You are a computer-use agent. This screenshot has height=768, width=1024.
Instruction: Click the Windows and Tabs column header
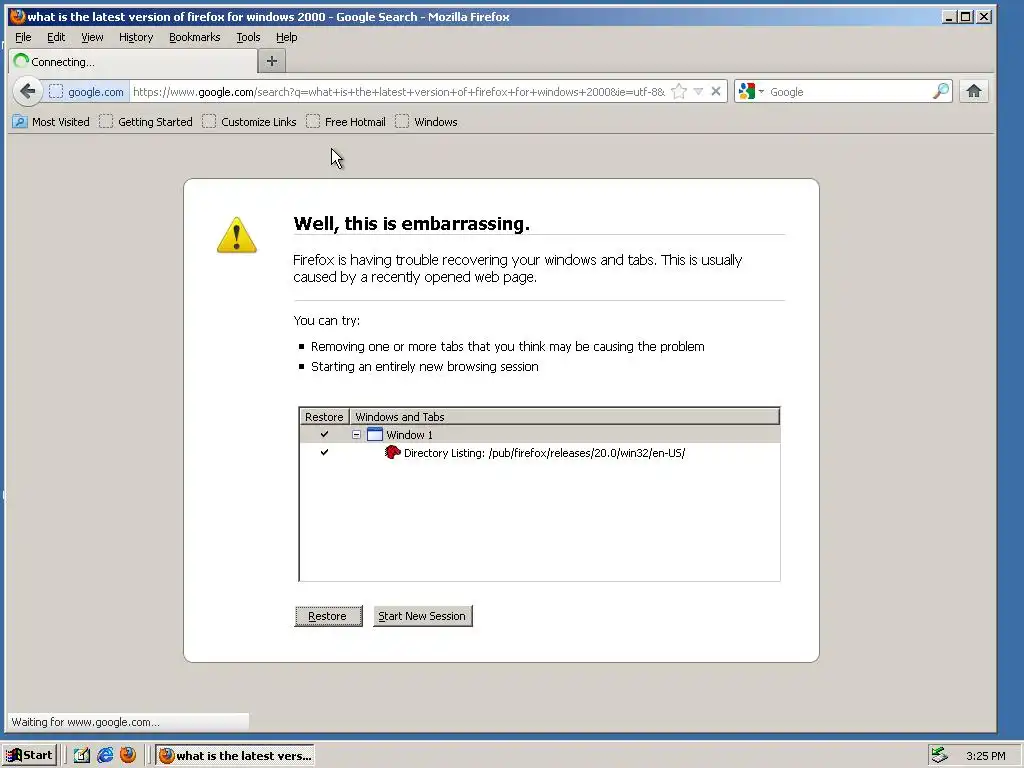tap(564, 417)
